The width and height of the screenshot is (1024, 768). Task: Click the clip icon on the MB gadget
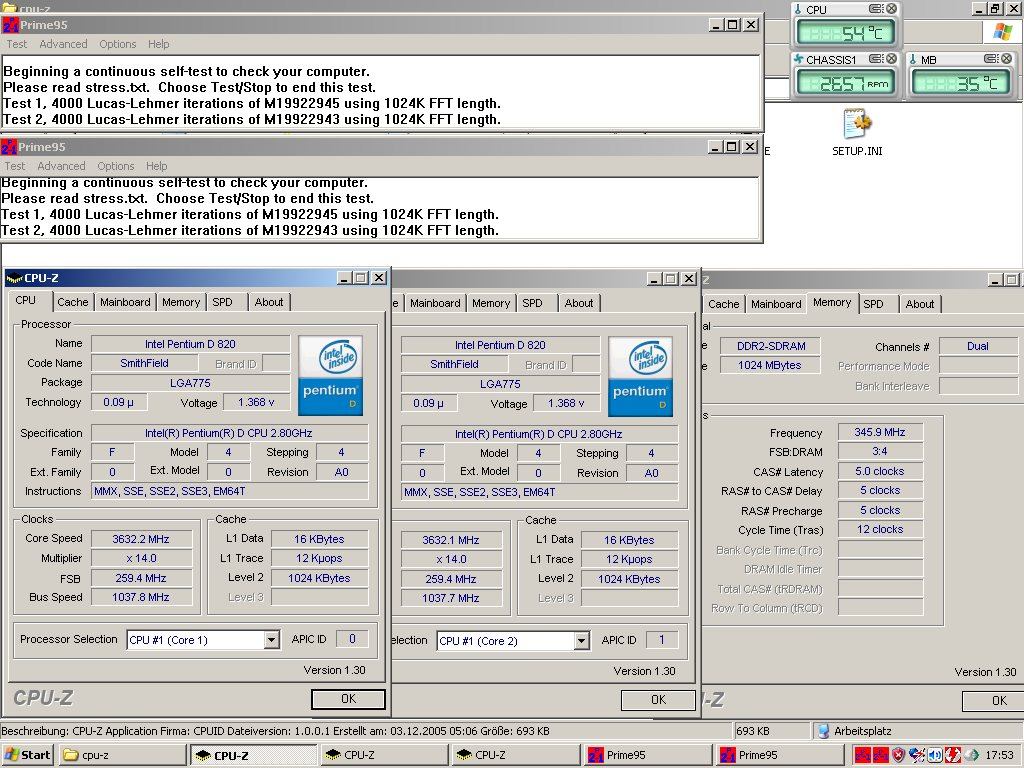pos(991,59)
